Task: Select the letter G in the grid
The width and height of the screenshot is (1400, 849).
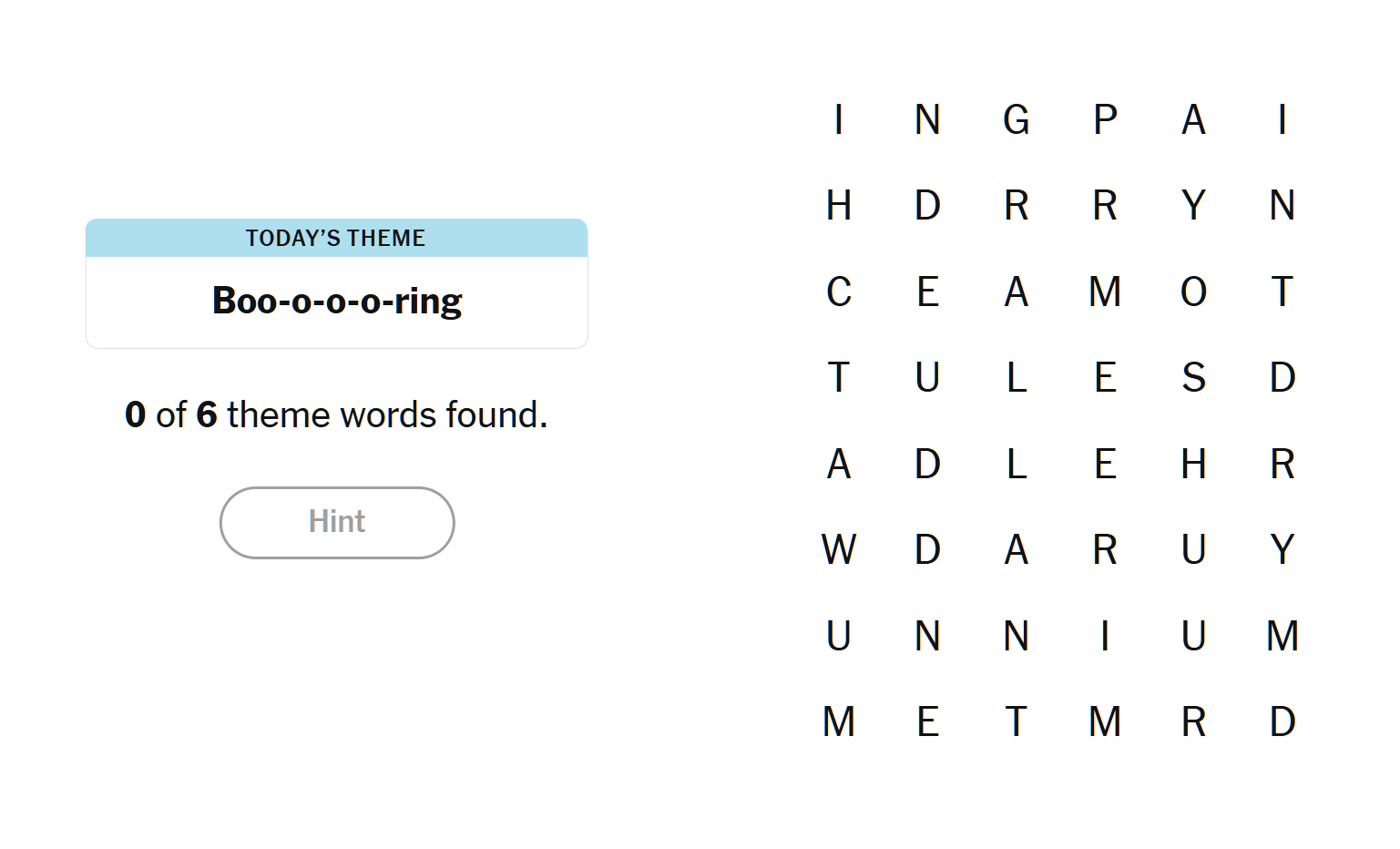Action: (x=1016, y=119)
